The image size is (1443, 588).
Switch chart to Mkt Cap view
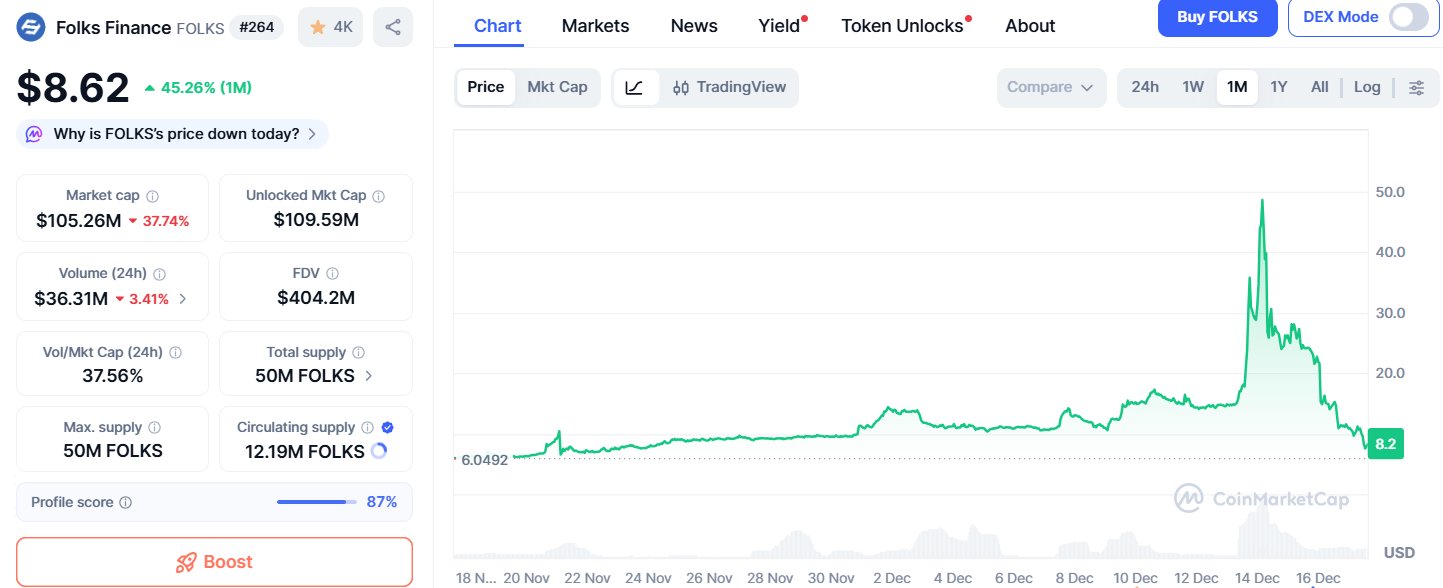tap(557, 87)
